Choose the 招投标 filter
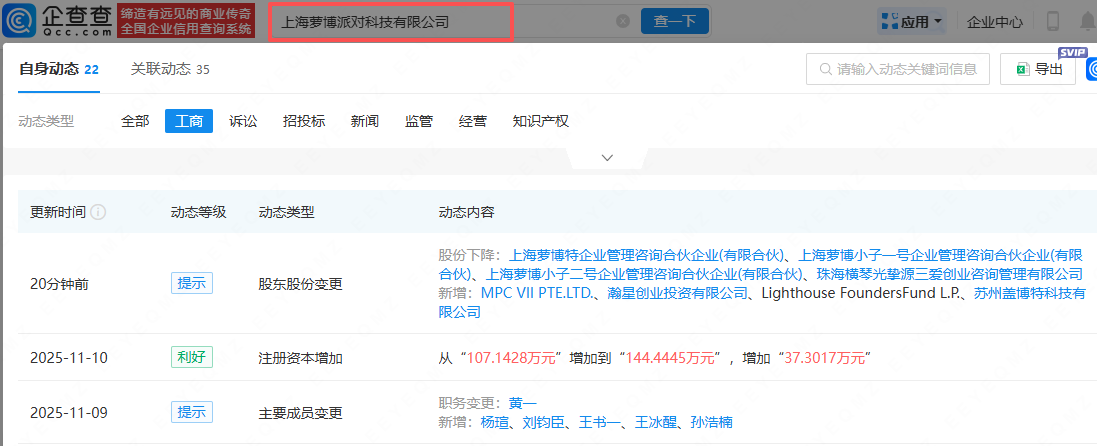The image size is (1097, 446). 304,121
